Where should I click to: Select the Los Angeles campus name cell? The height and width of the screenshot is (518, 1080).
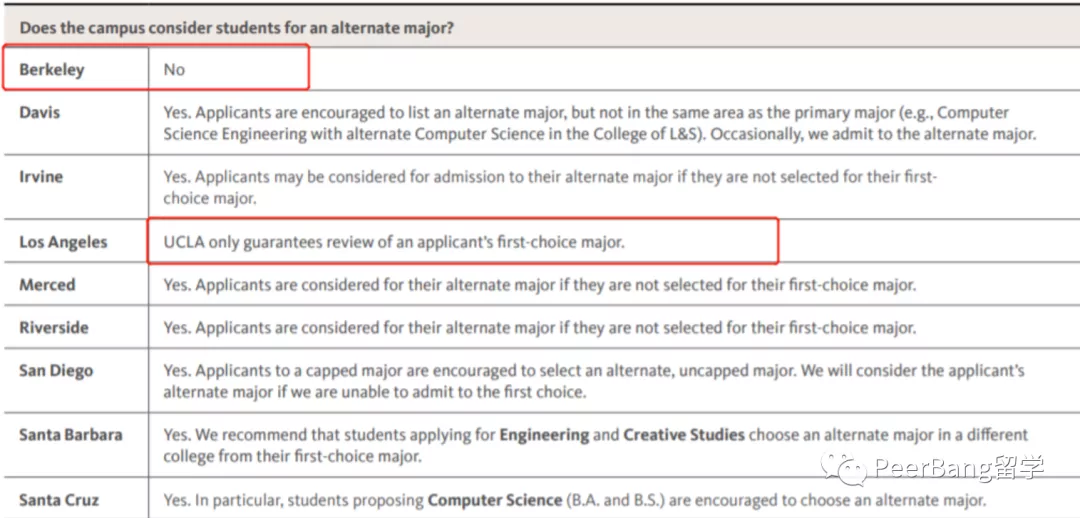[63, 242]
